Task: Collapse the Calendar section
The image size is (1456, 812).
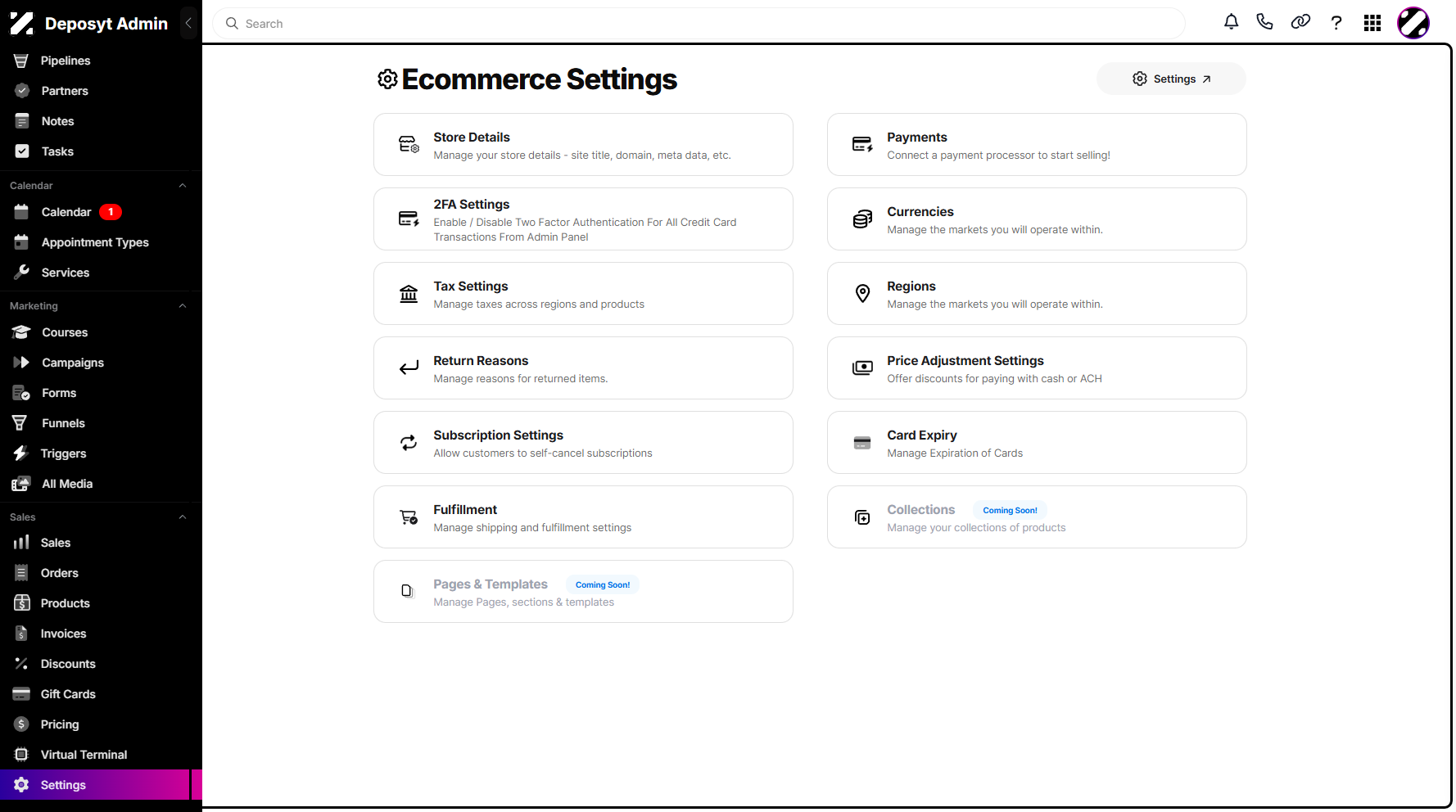Action: tap(183, 186)
